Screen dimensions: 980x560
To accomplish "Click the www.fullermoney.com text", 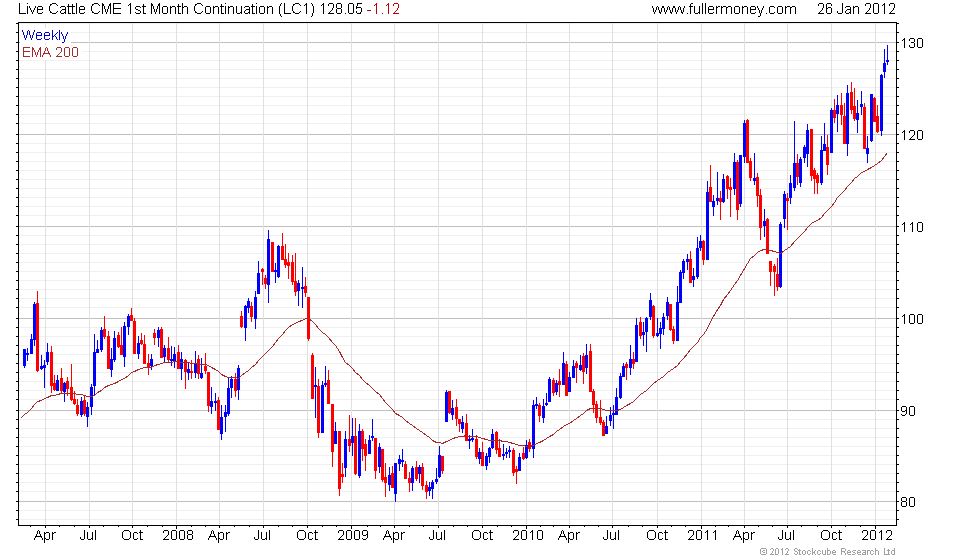I will click(x=724, y=9).
